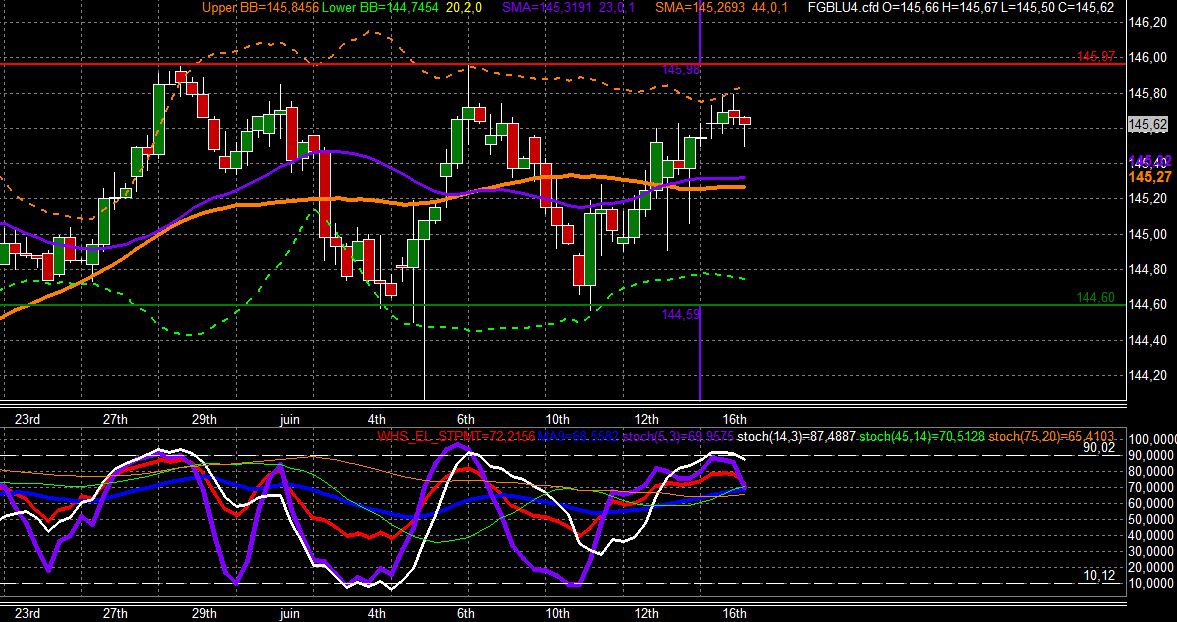
Task: Click the 4th date under the stochastic panel
Action: point(377,613)
